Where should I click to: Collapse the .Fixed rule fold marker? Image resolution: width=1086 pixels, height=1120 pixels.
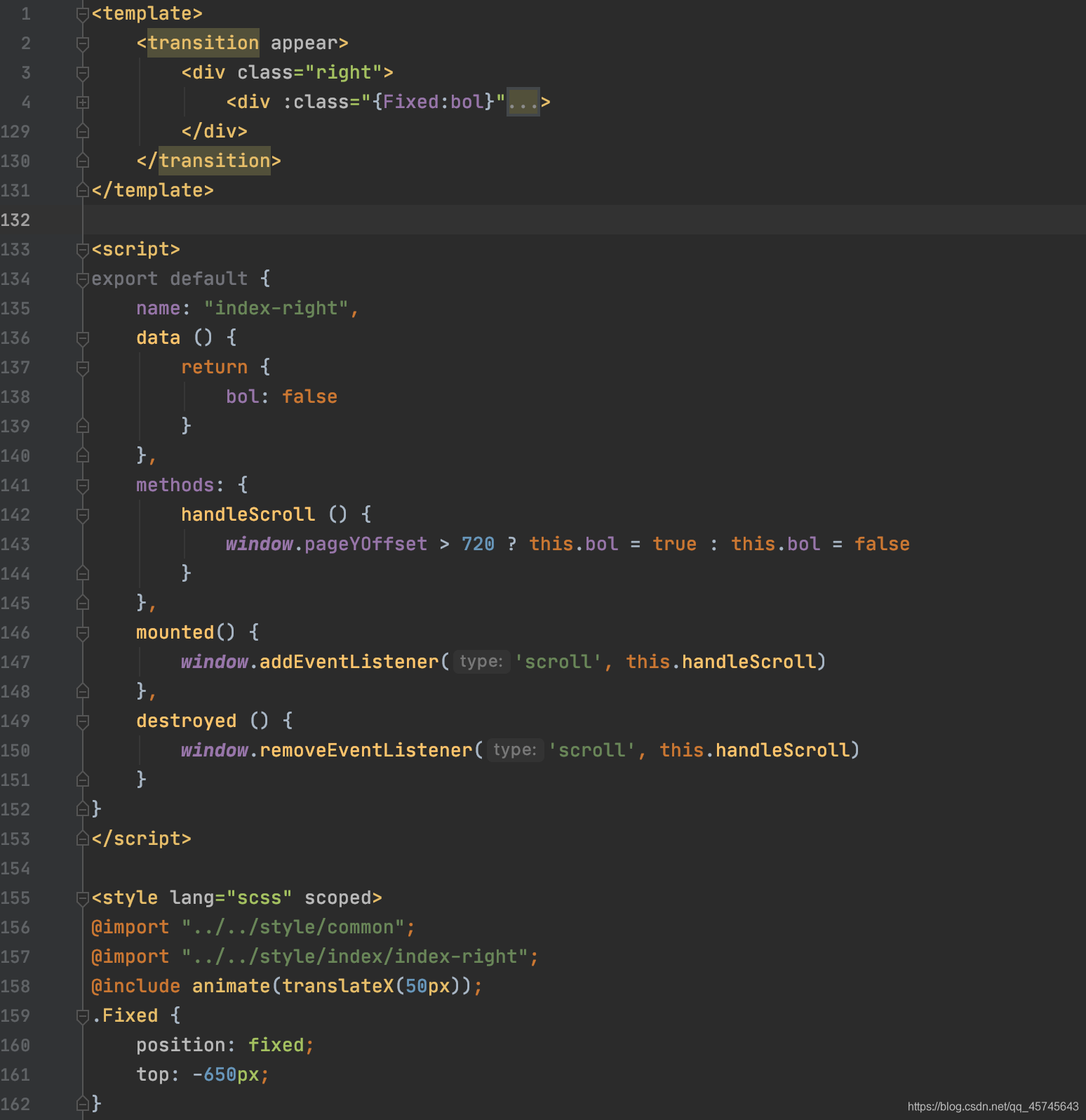[82, 1016]
